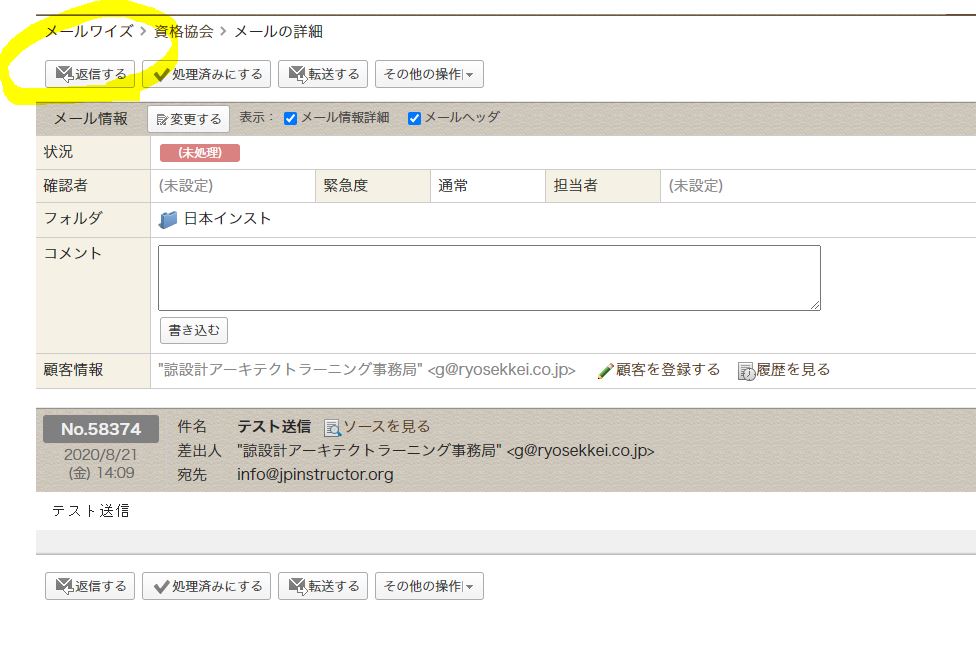The width and height of the screenshot is (976, 650).
Task: Mark as processed with top 処理済みにする button
Action: [206, 74]
